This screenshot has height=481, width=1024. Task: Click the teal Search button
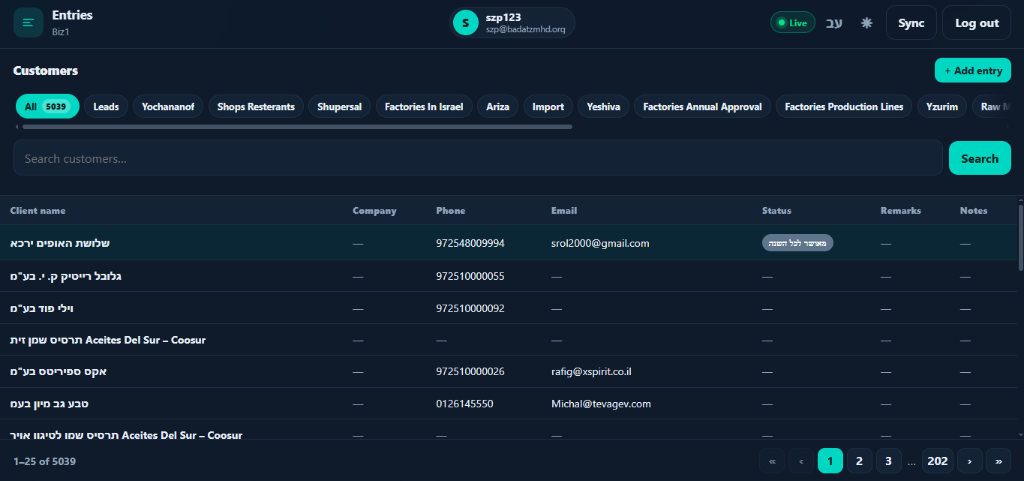(980, 158)
